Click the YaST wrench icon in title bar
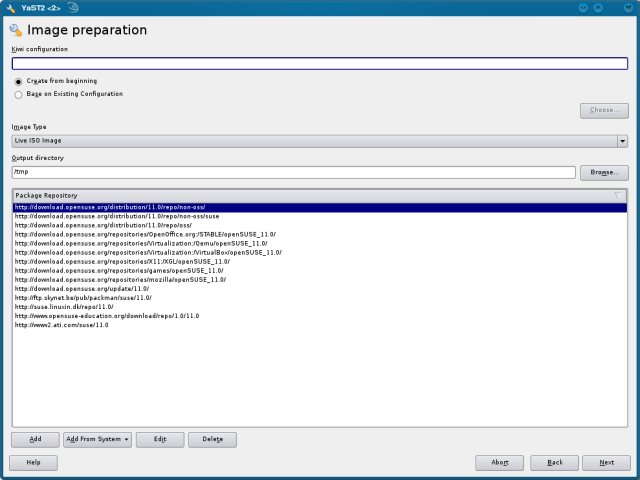Viewport: 640px width, 480px height. [x=11, y=8]
